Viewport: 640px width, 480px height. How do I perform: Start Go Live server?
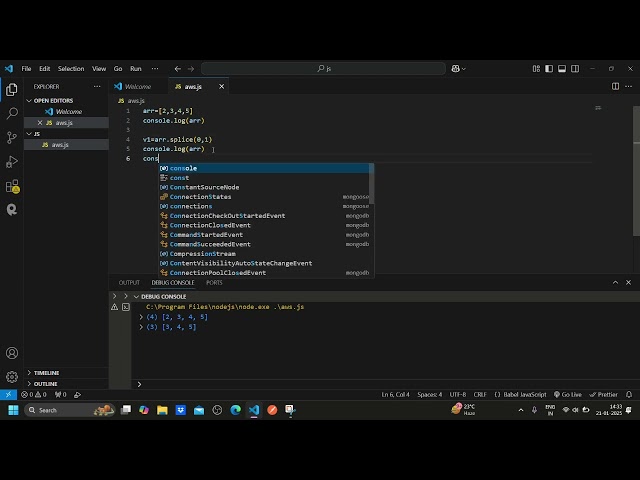point(568,395)
